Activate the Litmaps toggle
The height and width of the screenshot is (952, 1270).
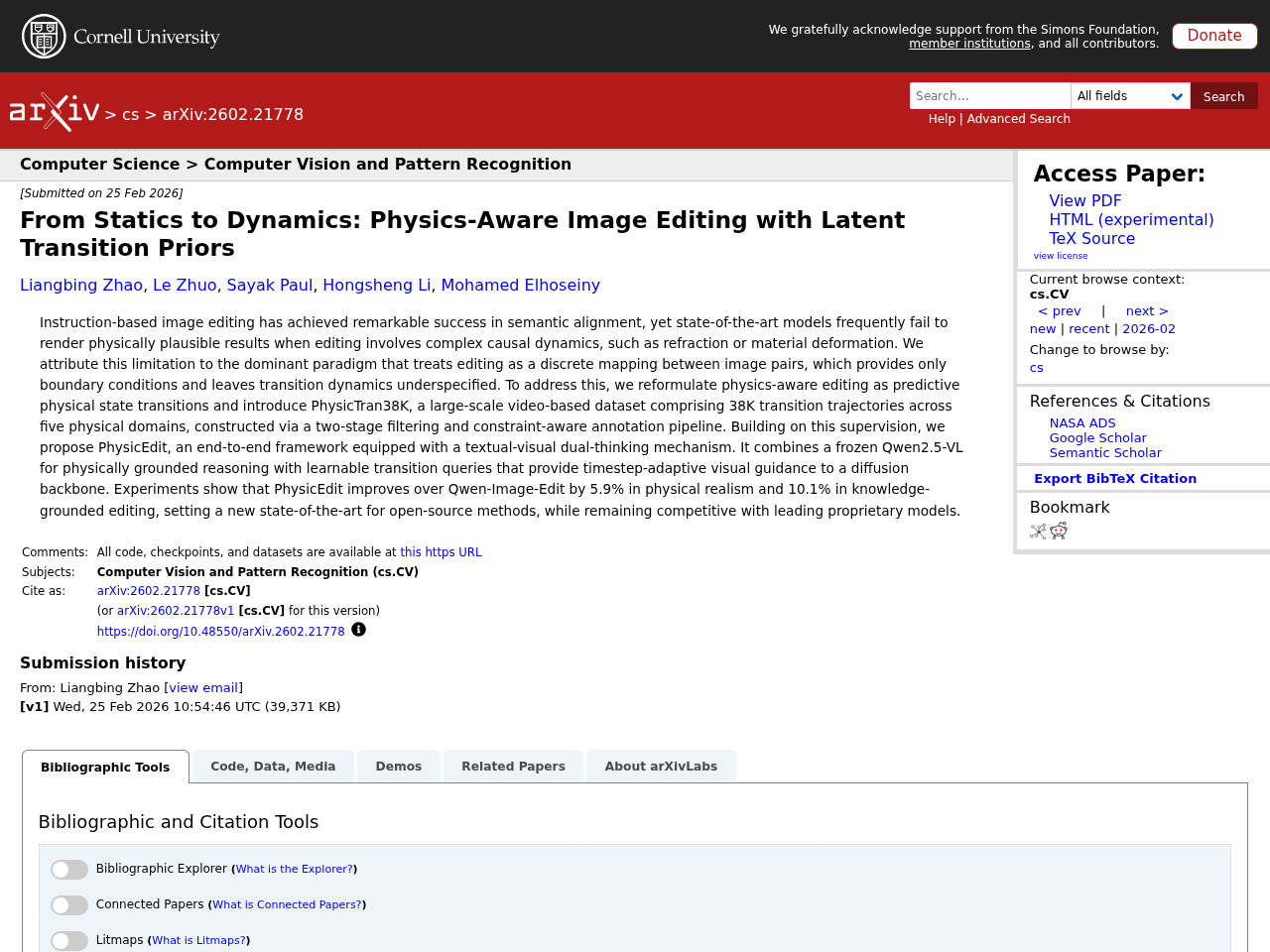click(69, 940)
